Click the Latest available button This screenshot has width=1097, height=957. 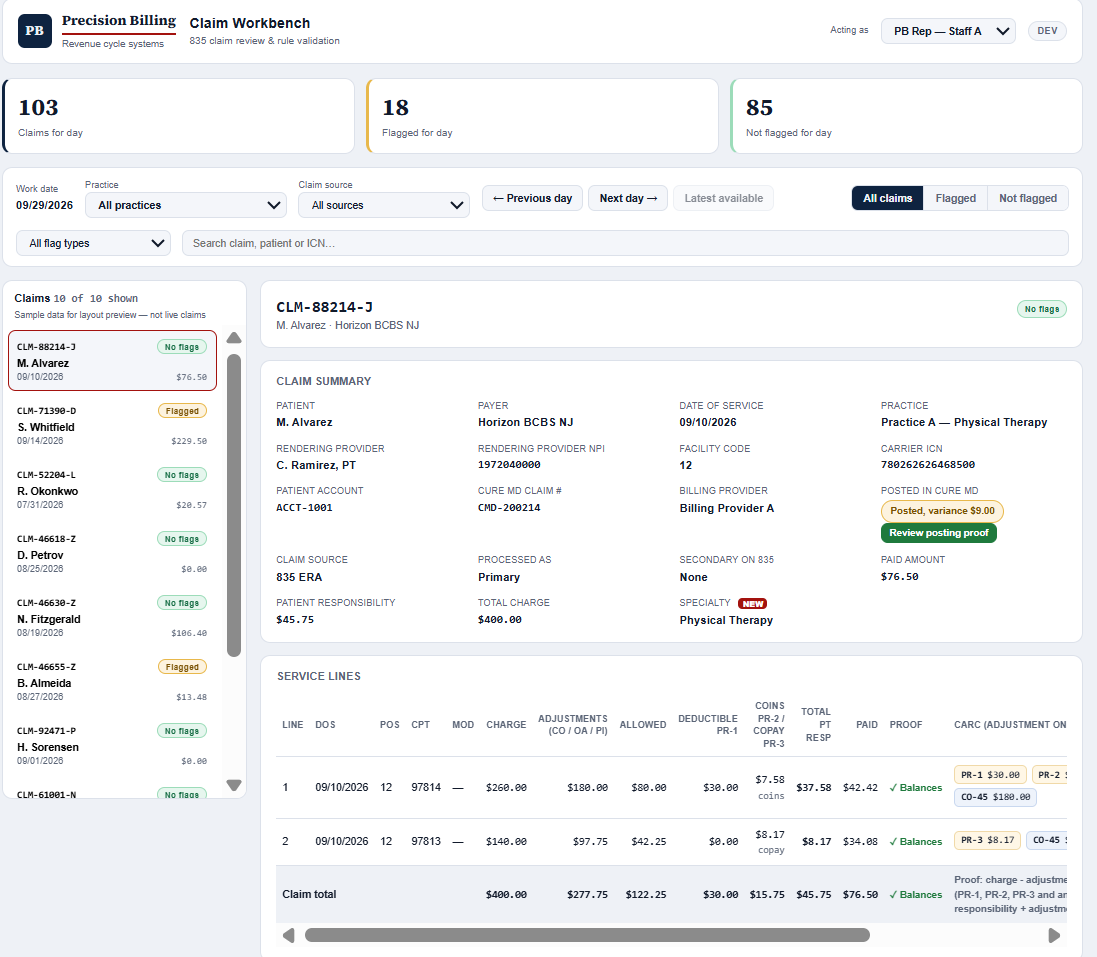tap(723, 198)
